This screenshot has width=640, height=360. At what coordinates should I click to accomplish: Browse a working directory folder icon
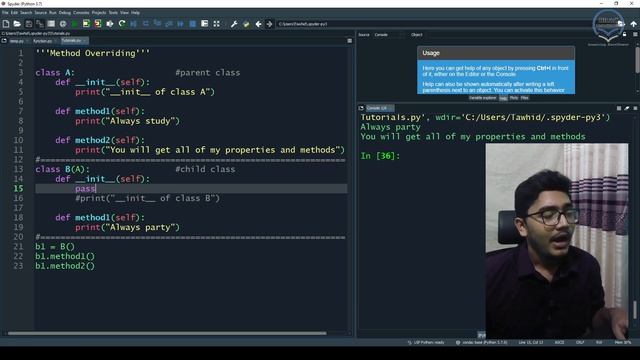(621, 24)
